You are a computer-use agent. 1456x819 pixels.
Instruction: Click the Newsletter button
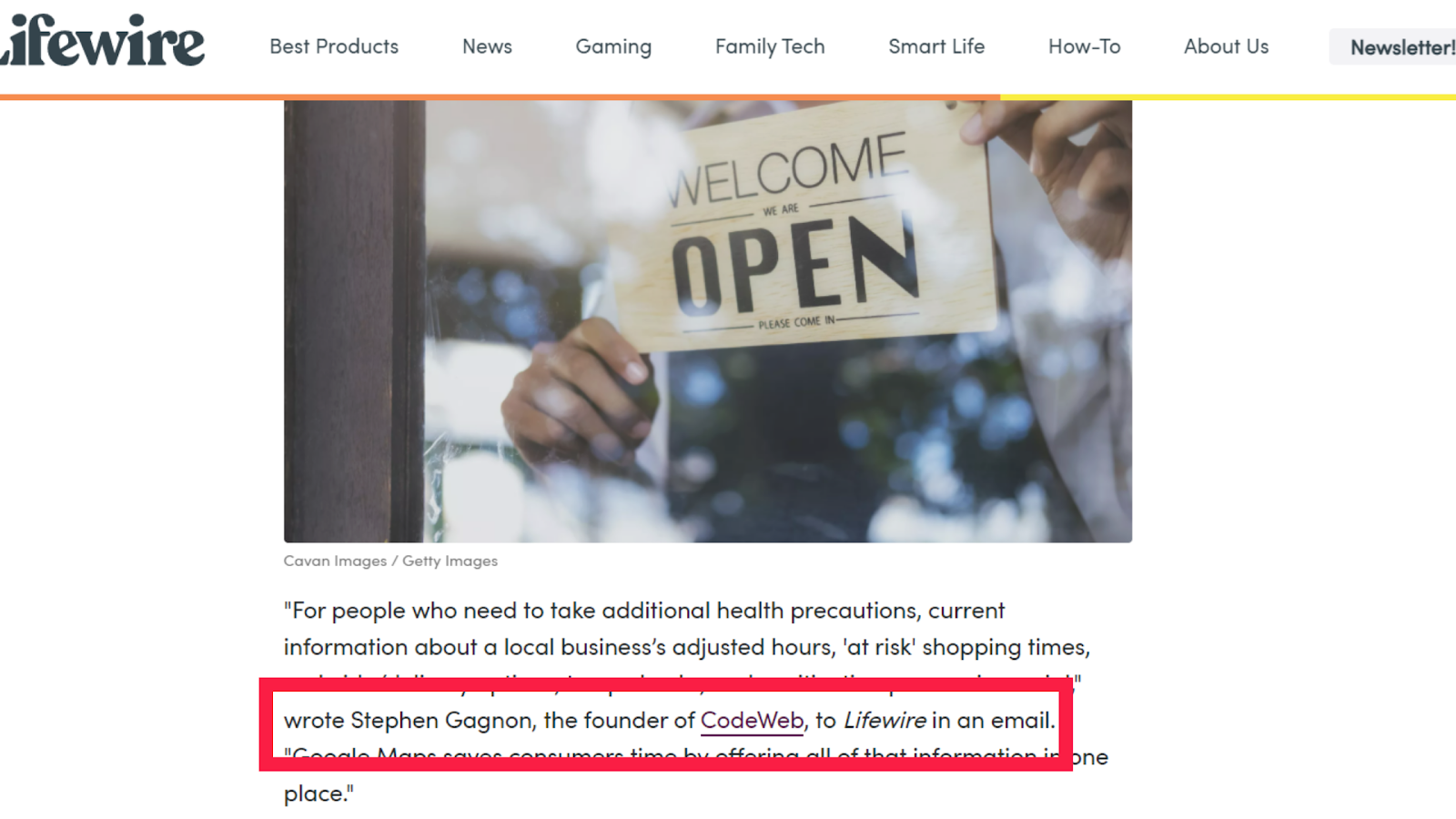pos(1393,46)
